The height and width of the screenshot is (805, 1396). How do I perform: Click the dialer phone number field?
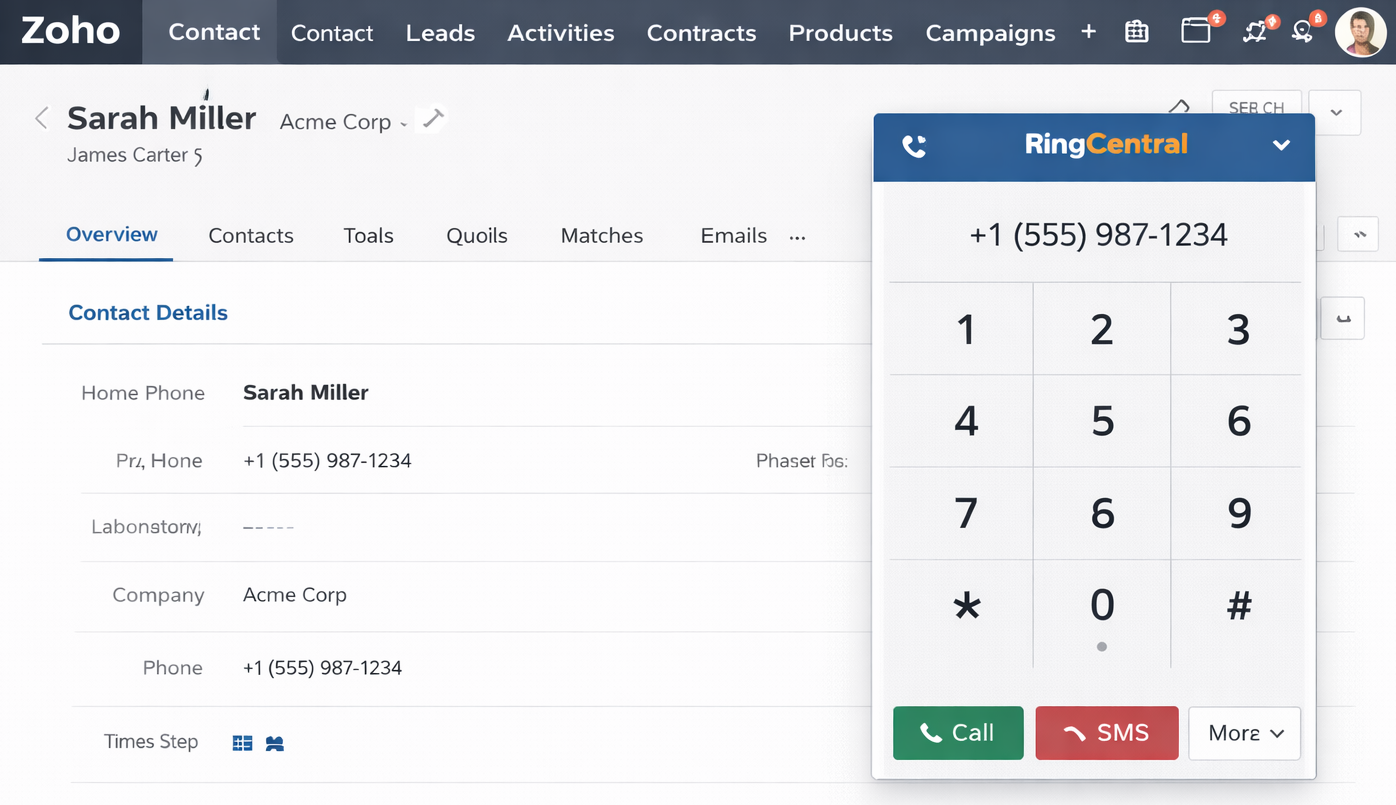tap(1097, 235)
